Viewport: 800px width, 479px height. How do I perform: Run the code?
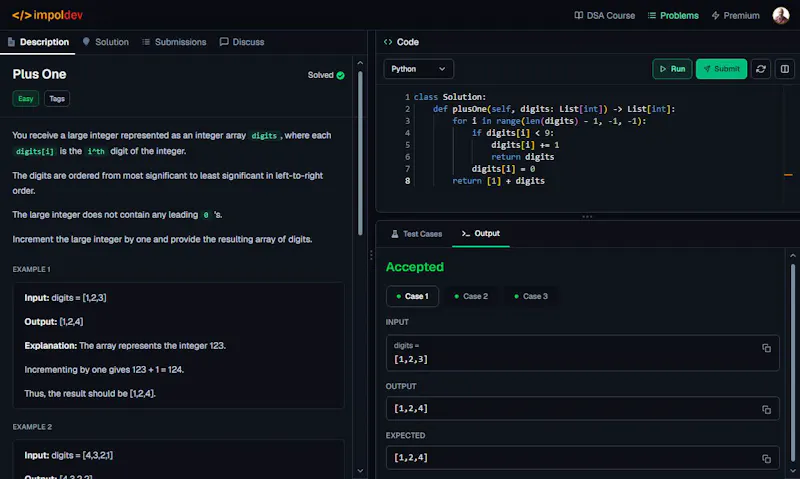pyautogui.click(x=672, y=69)
